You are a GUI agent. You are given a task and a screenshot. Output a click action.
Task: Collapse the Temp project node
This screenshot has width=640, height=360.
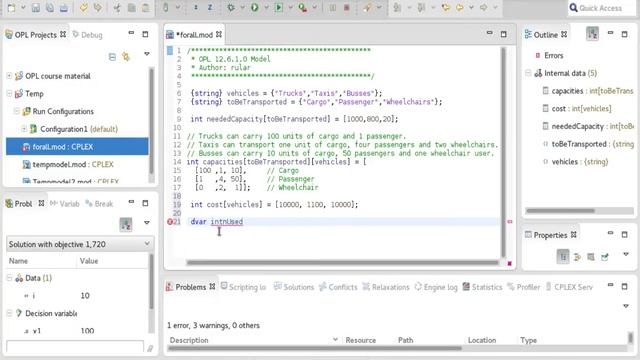(9, 93)
